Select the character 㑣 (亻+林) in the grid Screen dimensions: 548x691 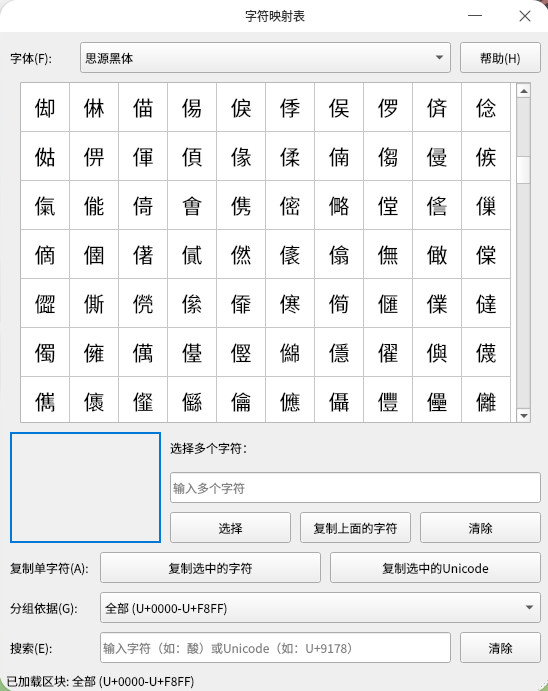(94, 107)
